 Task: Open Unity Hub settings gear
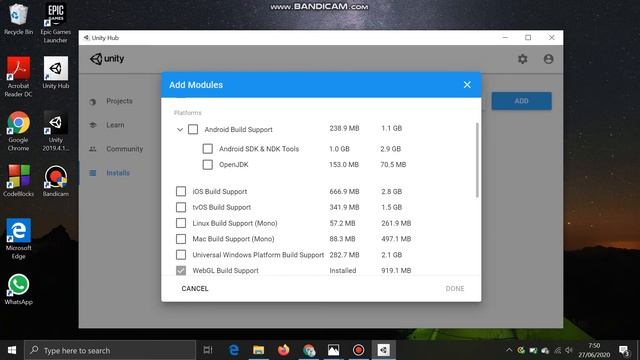(522, 59)
